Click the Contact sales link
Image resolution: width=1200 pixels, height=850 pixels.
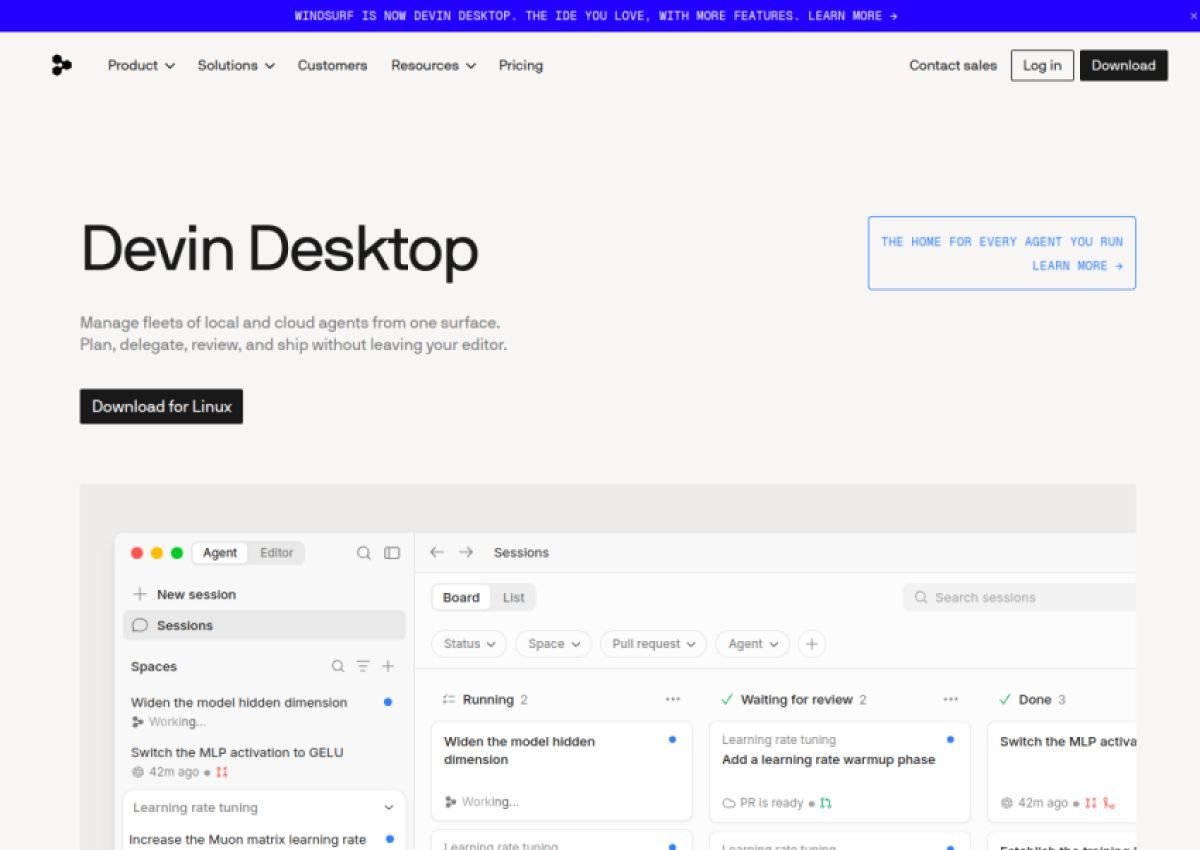coord(953,65)
